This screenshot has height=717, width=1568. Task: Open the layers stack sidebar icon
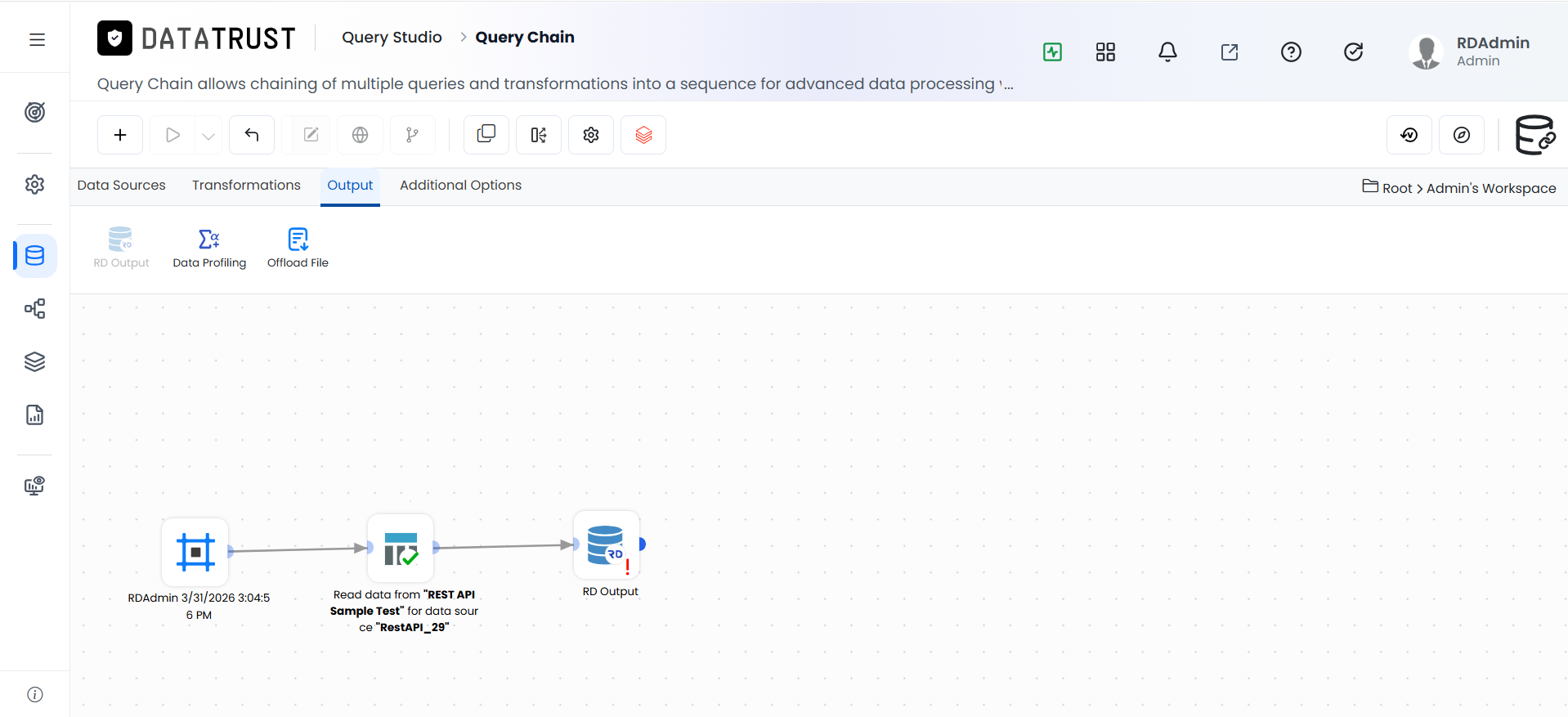point(34,361)
